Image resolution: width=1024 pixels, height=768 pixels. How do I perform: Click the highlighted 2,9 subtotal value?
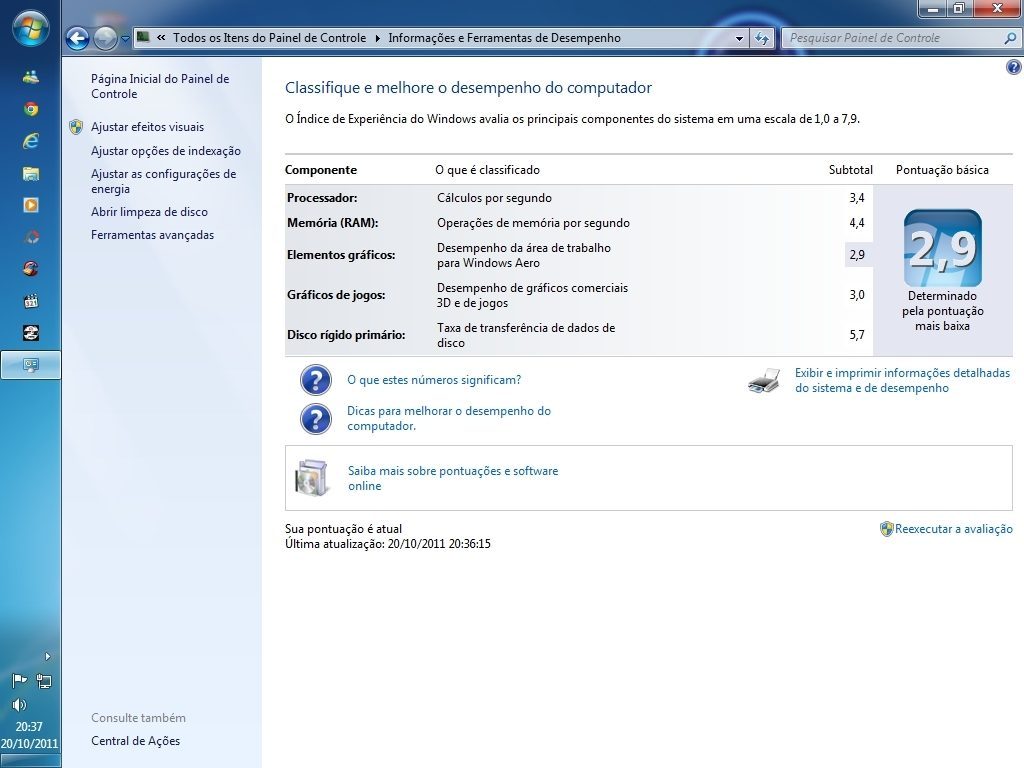(857, 255)
